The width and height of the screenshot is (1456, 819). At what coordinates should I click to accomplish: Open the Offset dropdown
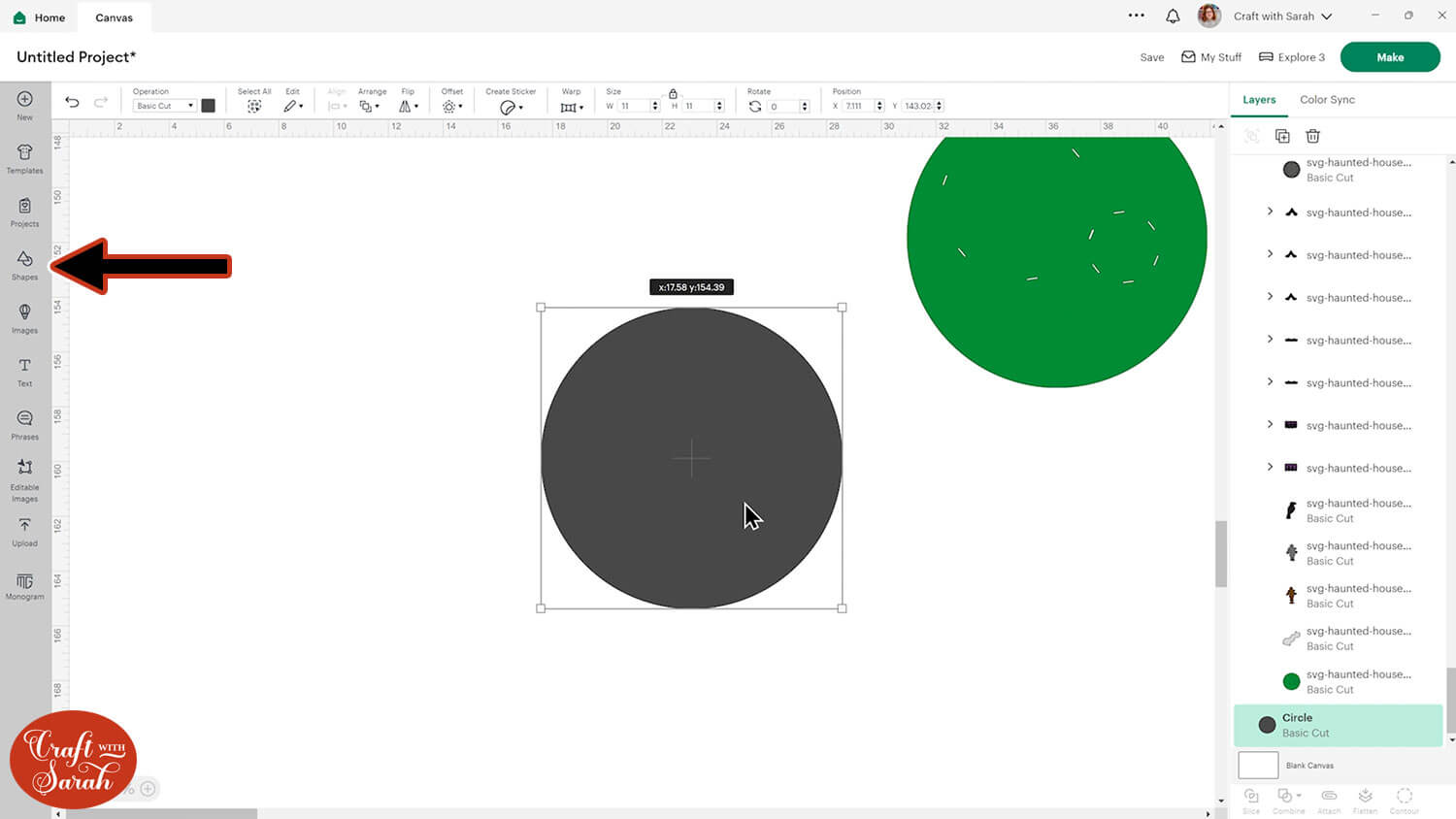point(452,106)
